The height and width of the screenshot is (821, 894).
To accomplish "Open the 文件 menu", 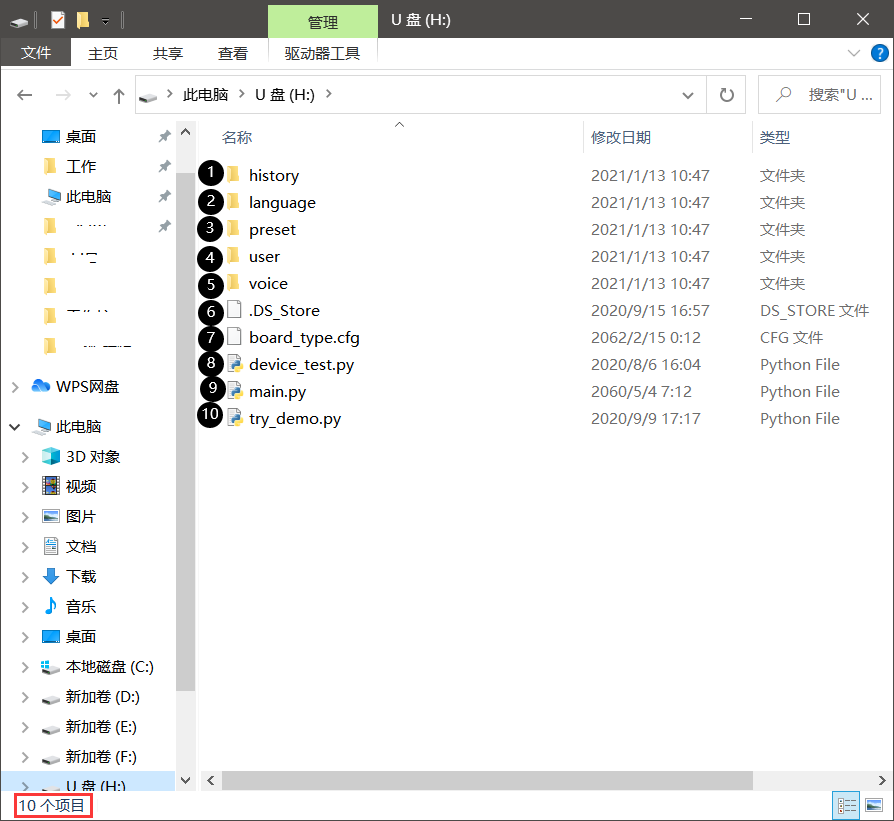I will click(x=36, y=53).
